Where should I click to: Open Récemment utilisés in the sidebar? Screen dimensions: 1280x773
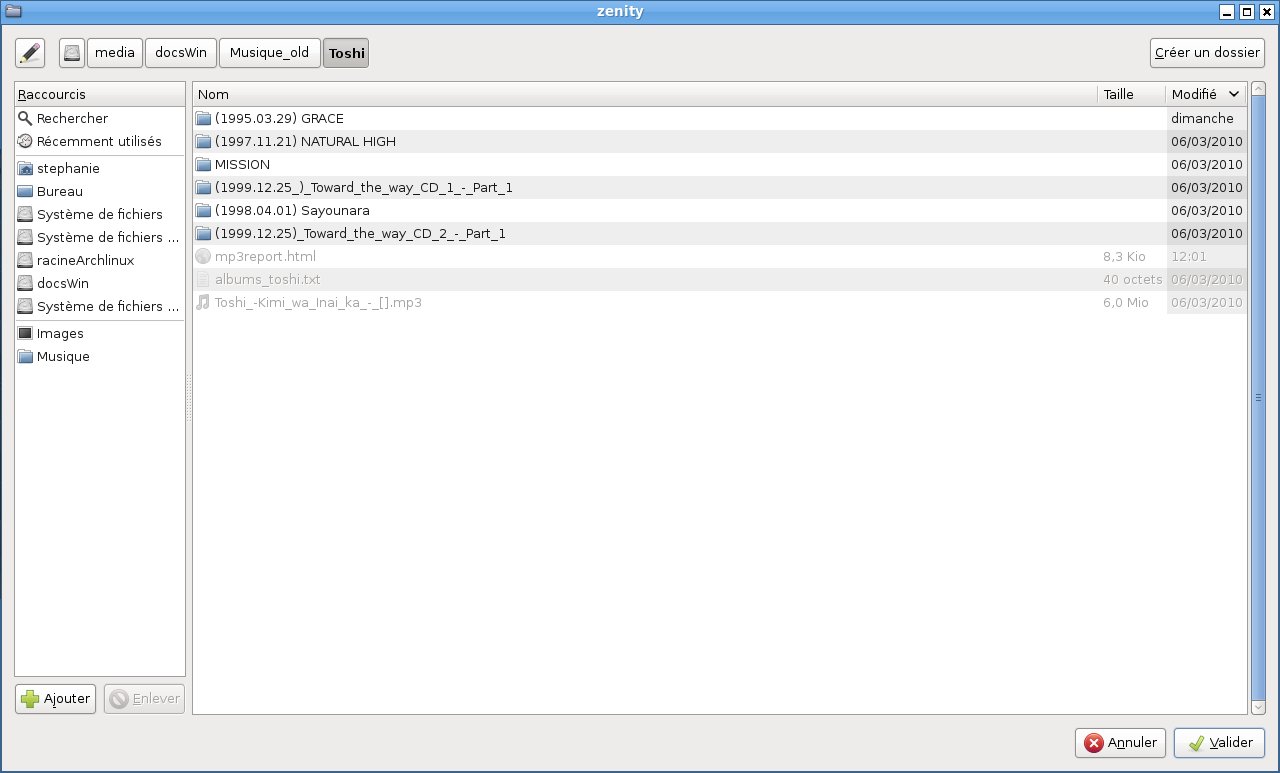pyautogui.click(x=98, y=141)
